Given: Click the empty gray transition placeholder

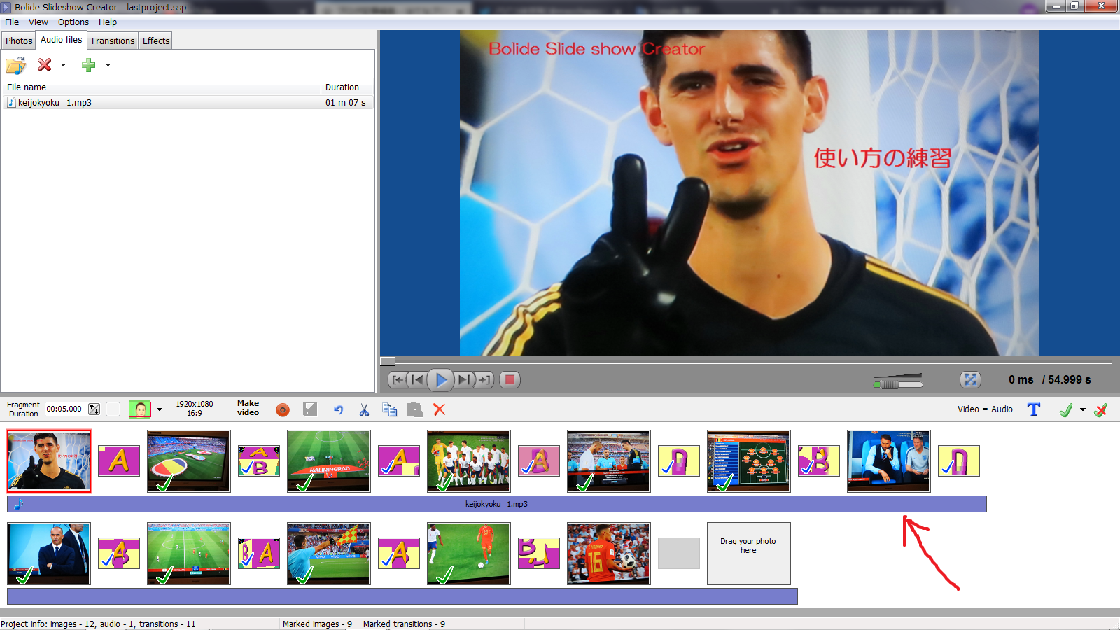Looking at the screenshot, I should click(x=679, y=554).
